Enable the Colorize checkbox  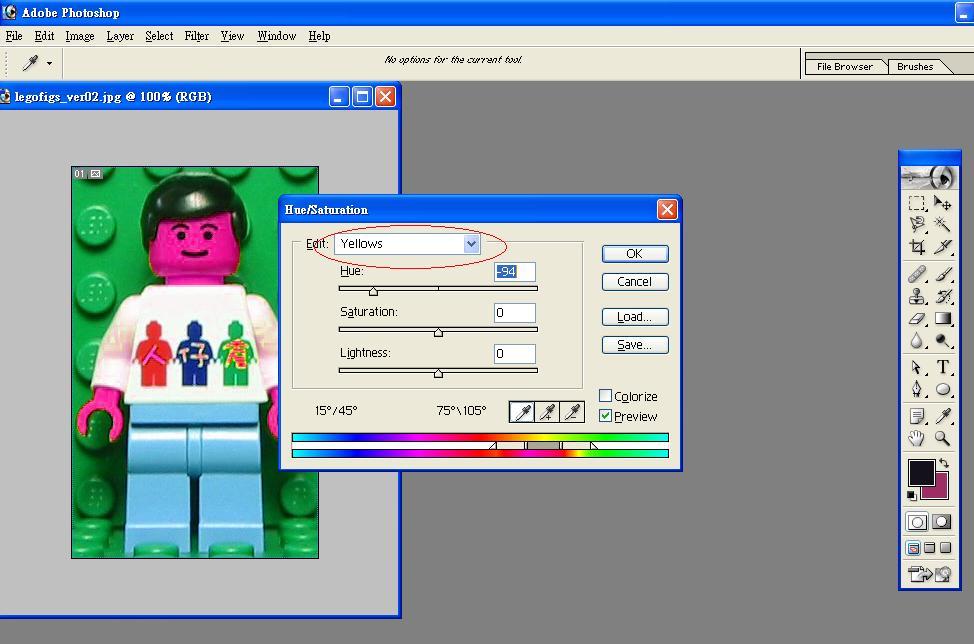(x=606, y=396)
